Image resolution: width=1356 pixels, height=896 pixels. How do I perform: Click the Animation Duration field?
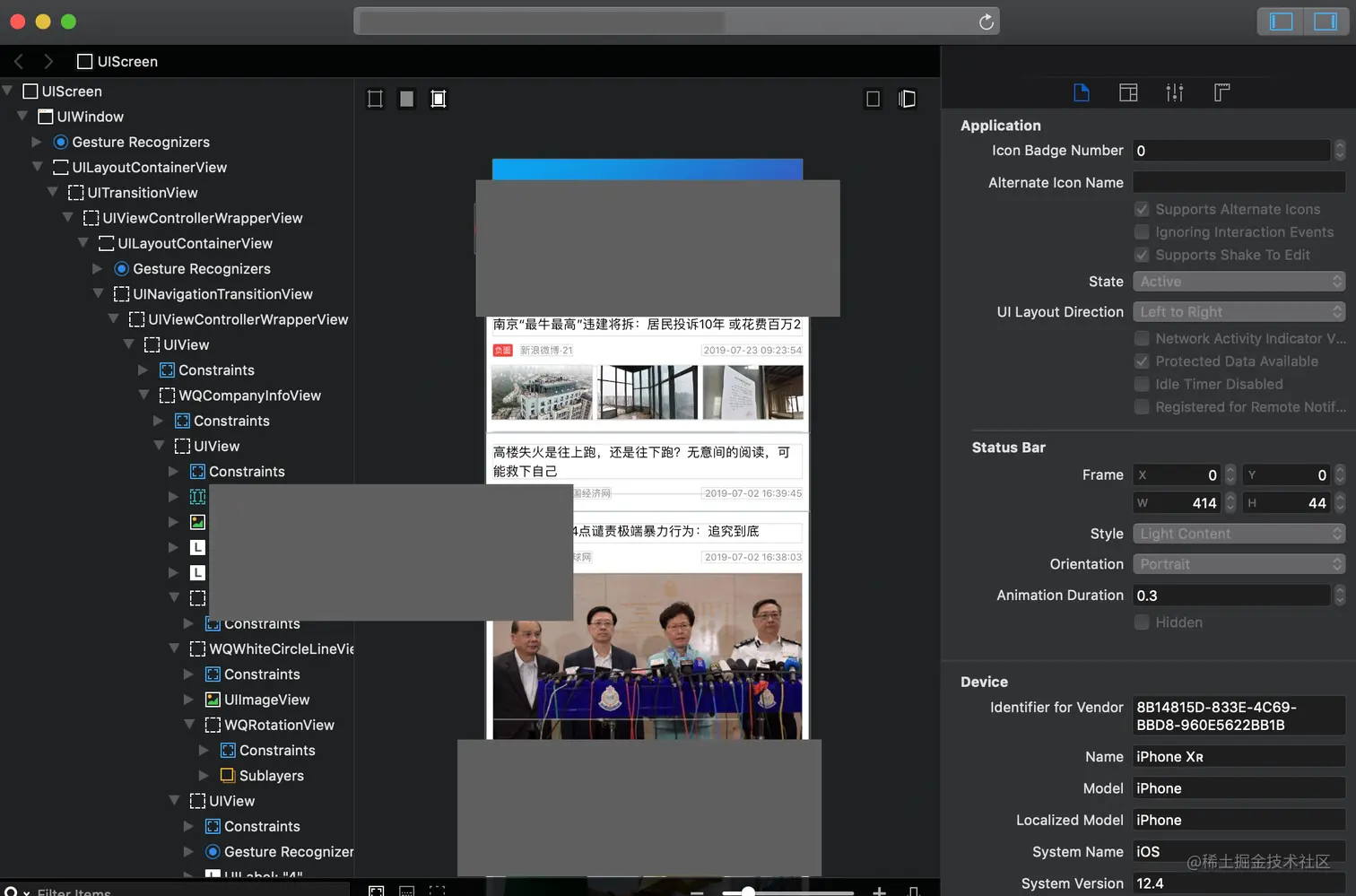[1231, 596]
